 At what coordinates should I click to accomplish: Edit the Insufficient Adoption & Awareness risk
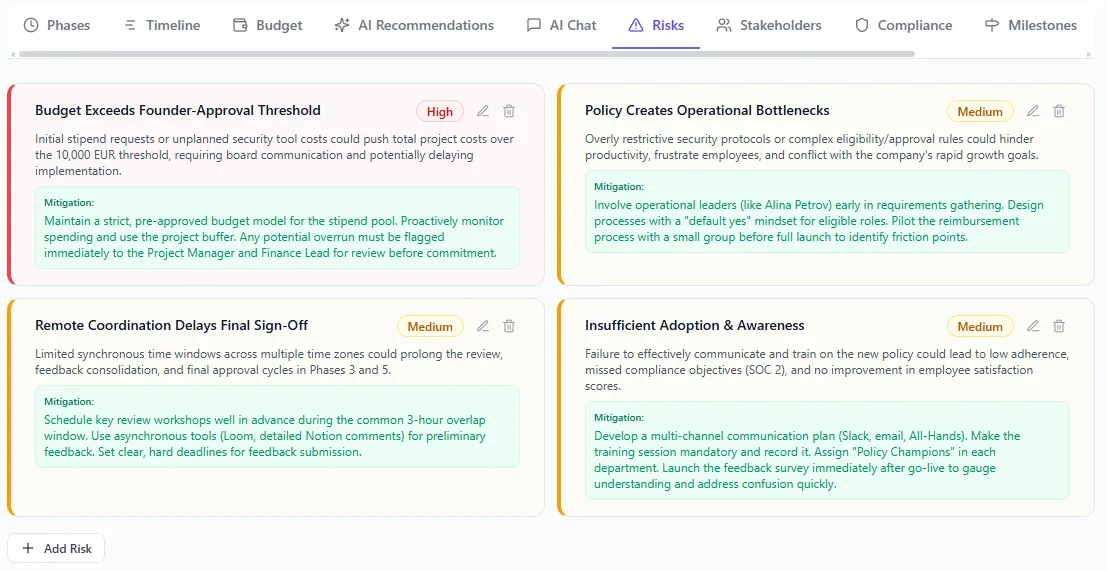point(1033,326)
